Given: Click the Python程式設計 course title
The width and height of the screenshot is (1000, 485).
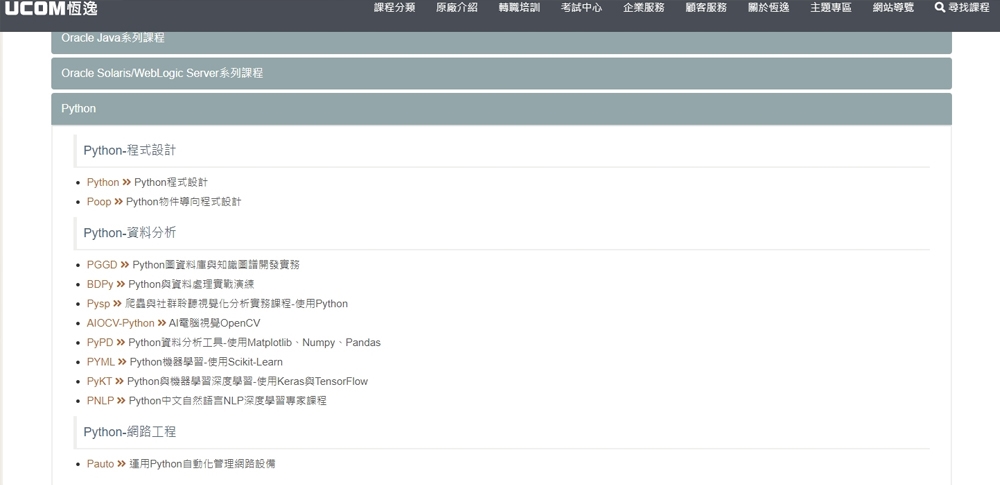Looking at the screenshot, I should pyautogui.click(x=171, y=183).
